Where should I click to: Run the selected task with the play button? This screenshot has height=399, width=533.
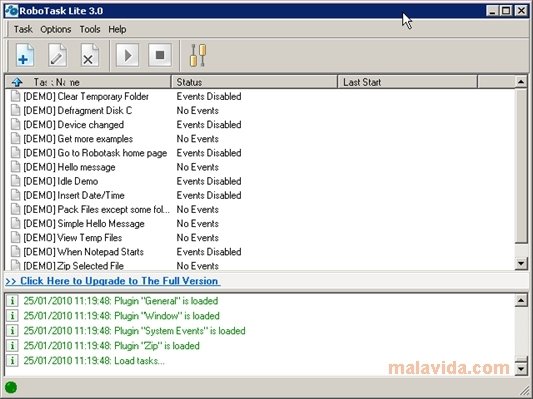(x=127, y=55)
